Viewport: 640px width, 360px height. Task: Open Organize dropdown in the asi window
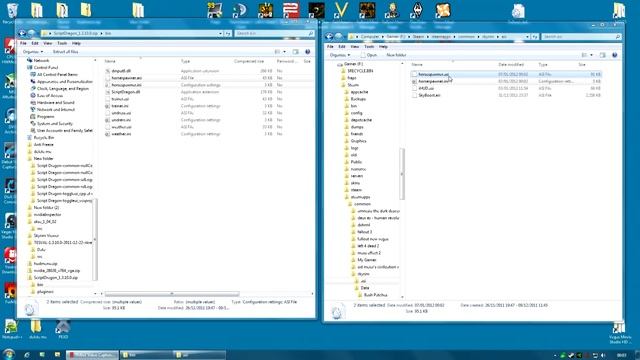tap(340, 55)
